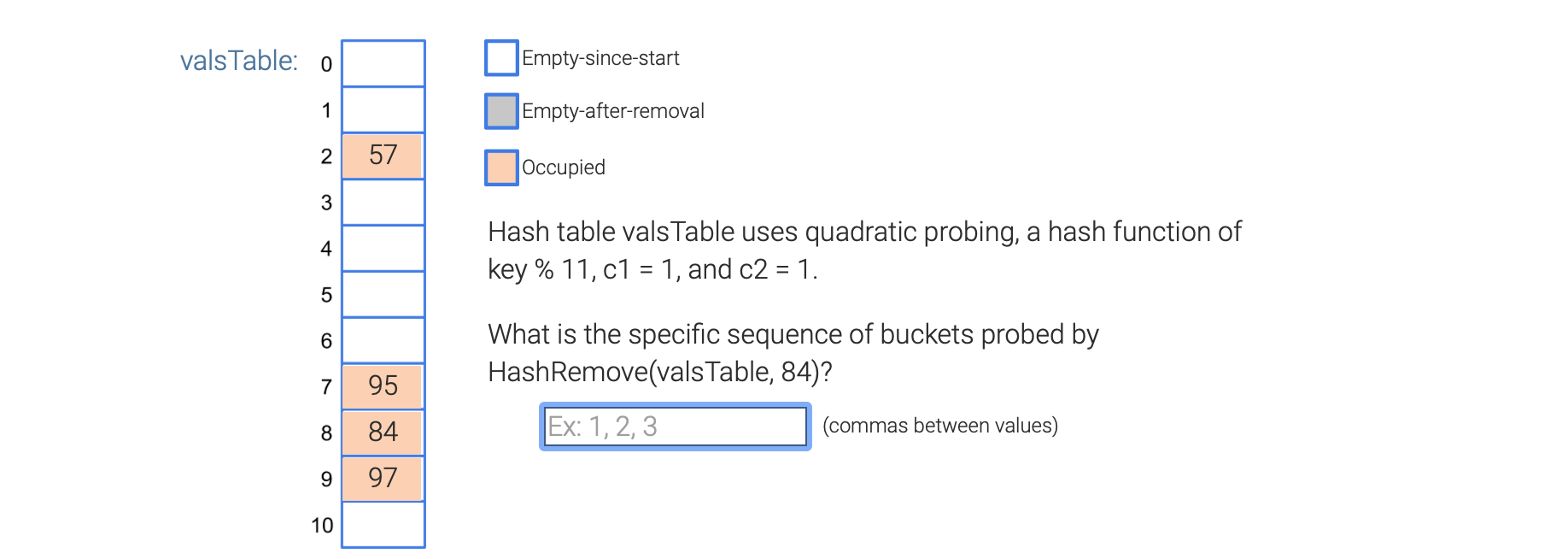The image size is (1568, 559).
Task: Select the cell holding value 95
Action: (x=382, y=386)
